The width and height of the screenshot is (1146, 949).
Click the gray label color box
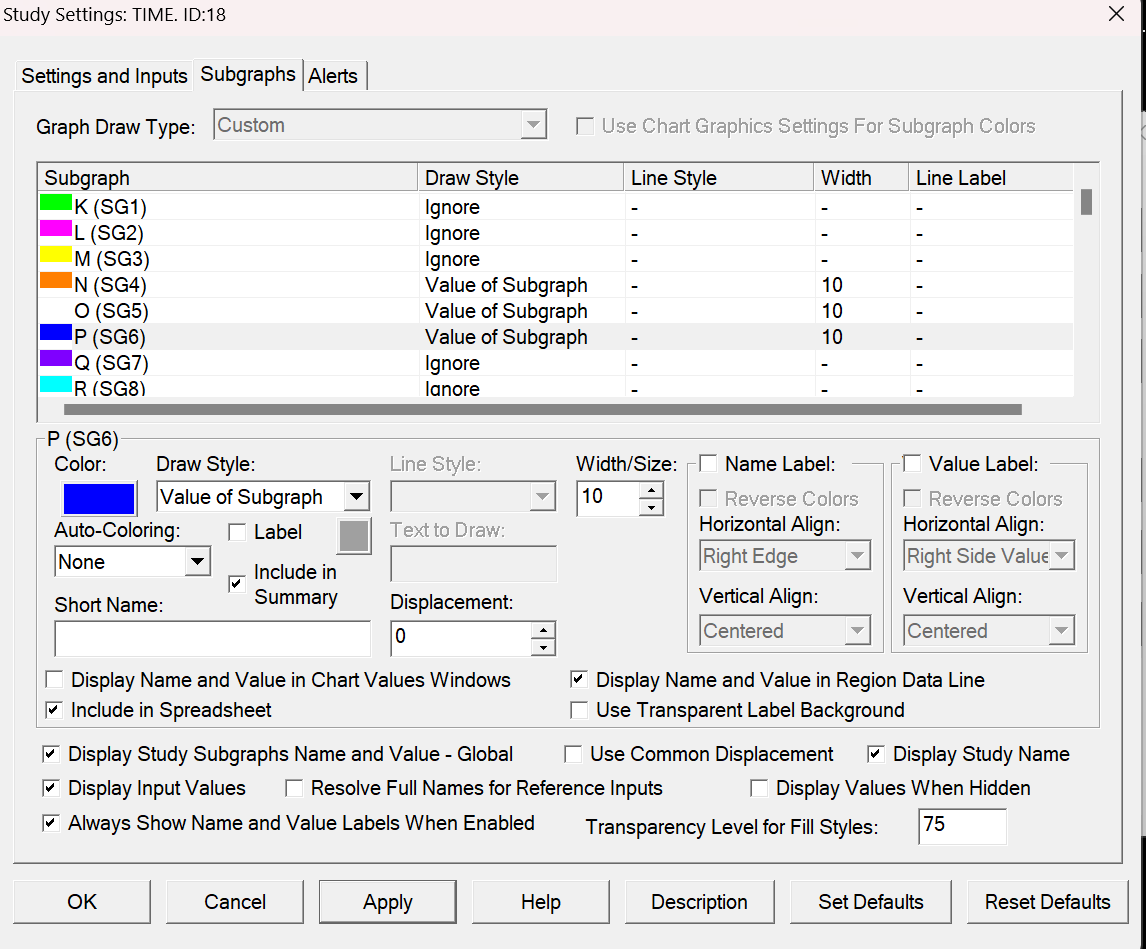pyautogui.click(x=354, y=536)
